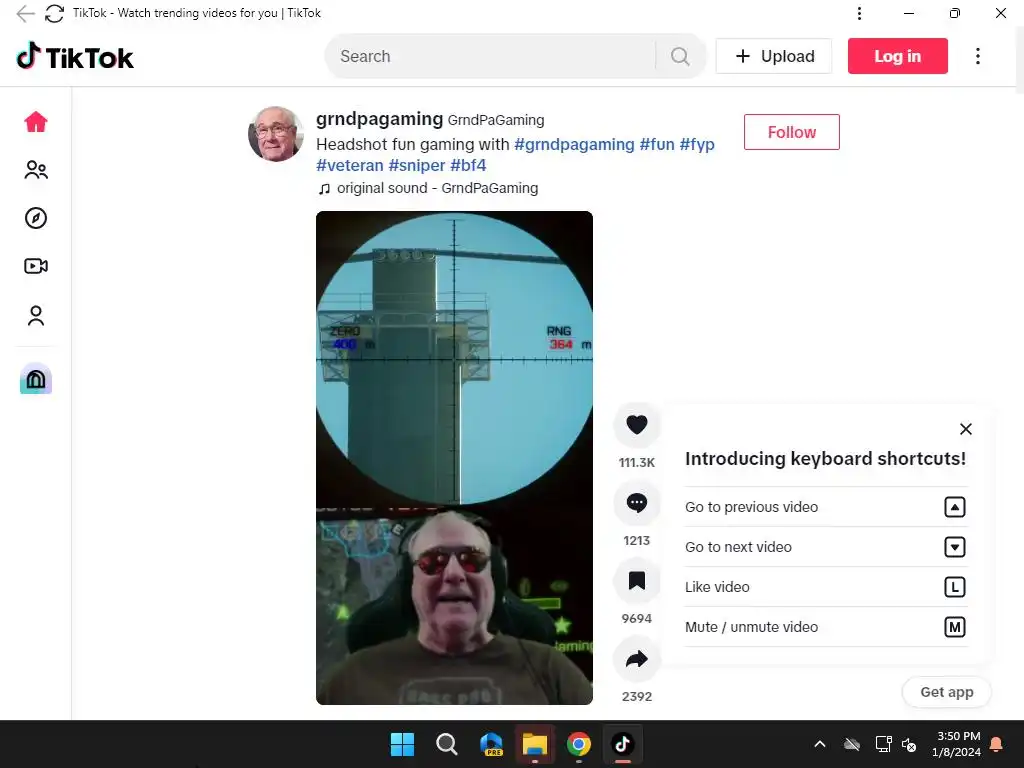This screenshot has height=768, width=1024.
Task: Click the Log in button
Action: (x=897, y=56)
